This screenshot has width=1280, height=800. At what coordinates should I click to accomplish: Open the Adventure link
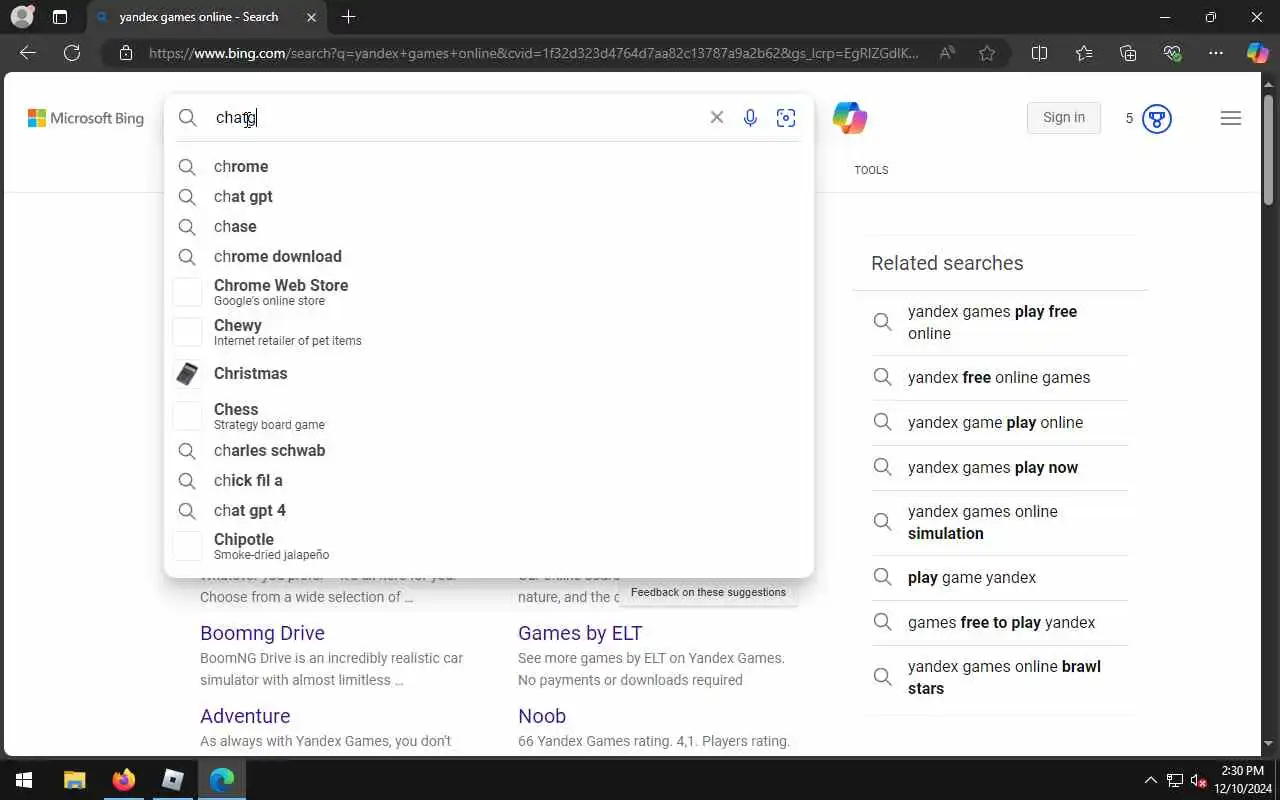[245, 716]
